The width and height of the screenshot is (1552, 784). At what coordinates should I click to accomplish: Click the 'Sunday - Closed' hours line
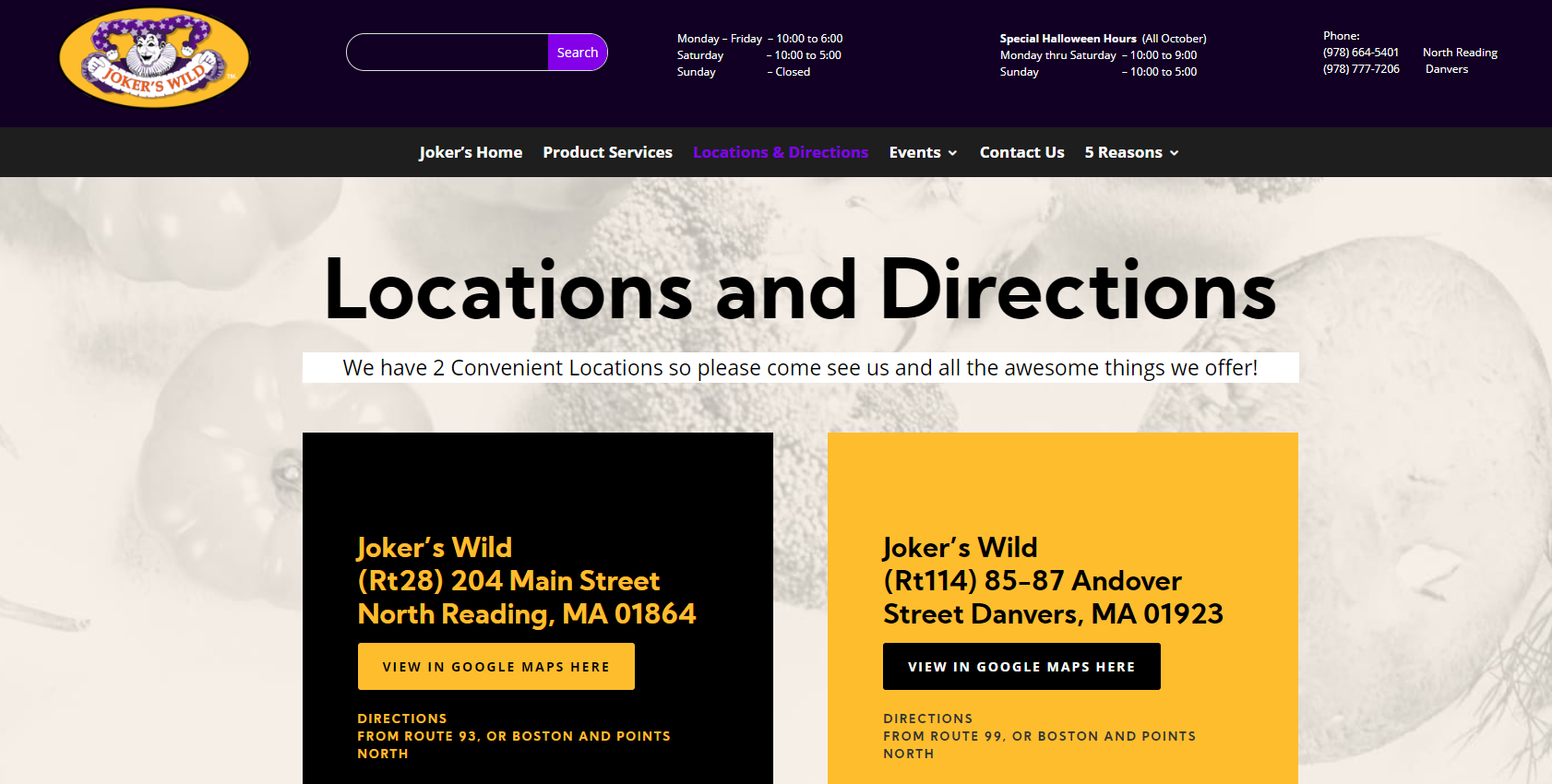click(744, 72)
